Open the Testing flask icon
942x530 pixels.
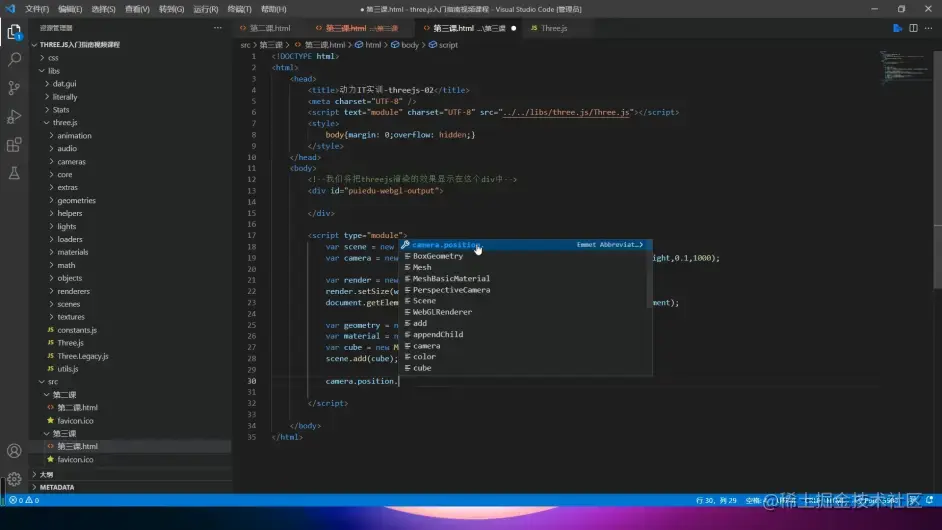[14, 173]
